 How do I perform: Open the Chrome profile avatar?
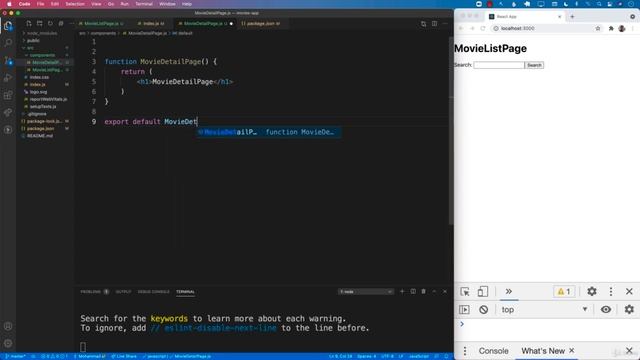pos(622,28)
